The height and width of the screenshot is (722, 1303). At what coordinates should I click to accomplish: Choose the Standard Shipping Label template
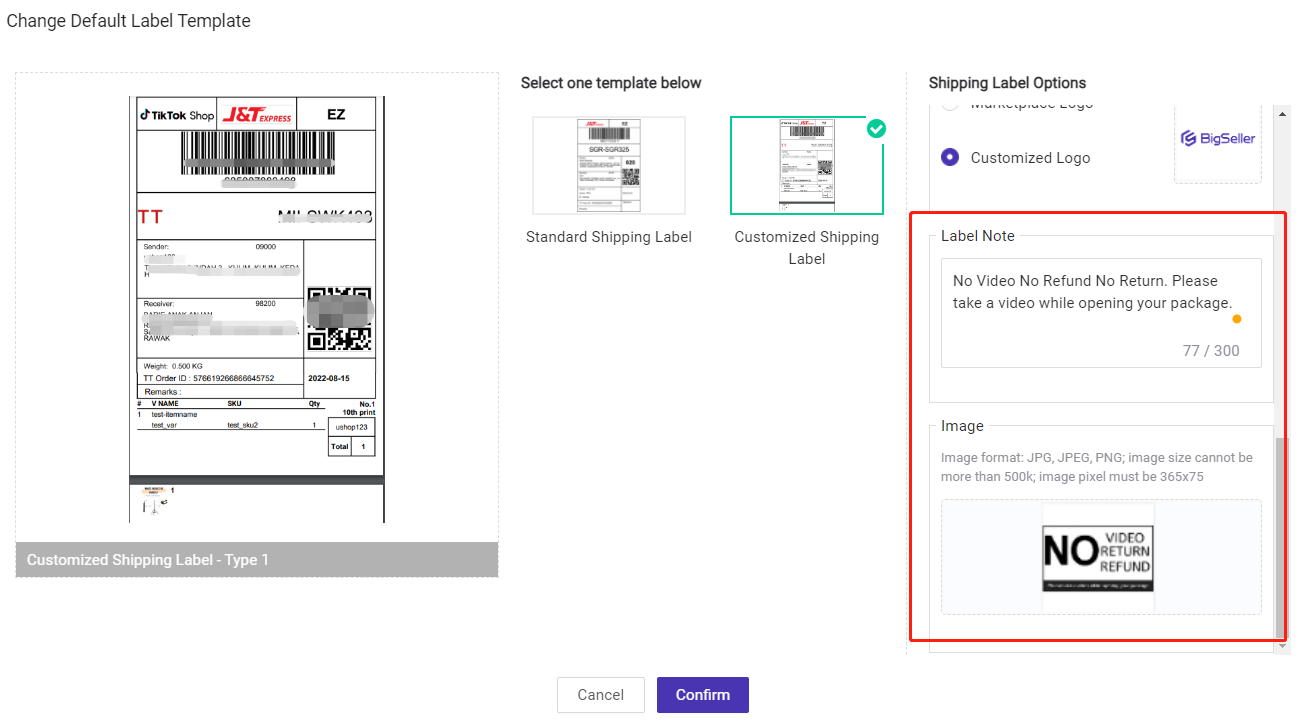coord(608,165)
